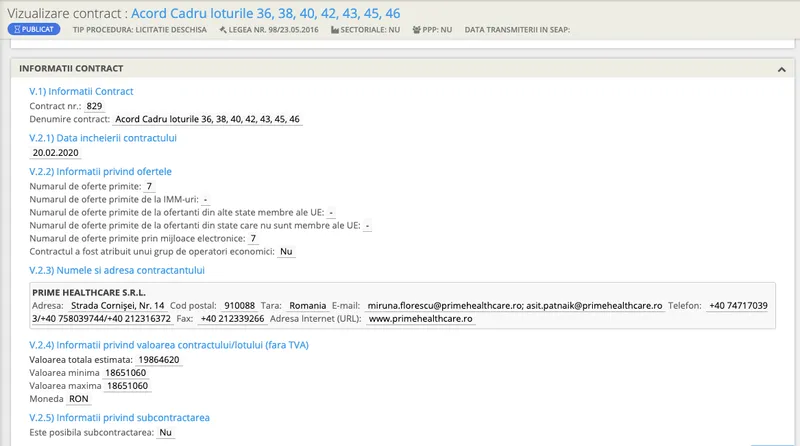The height and width of the screenshot is (446, 800).
Task: Click the contract date 20.02.2020 field
Action: click(x=55, y=153)
